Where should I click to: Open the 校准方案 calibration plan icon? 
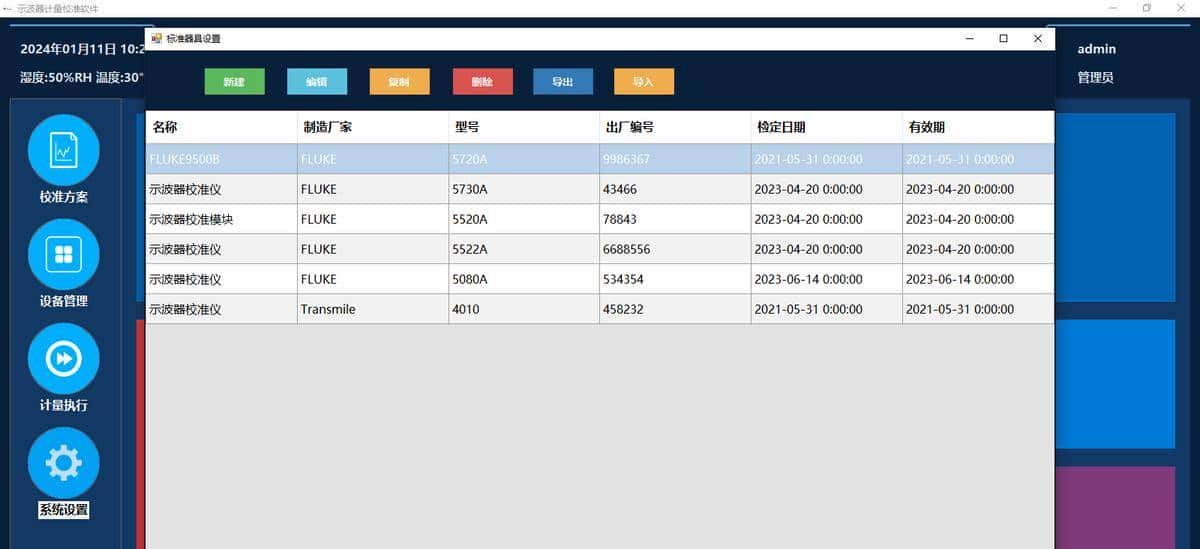point(63,150)
